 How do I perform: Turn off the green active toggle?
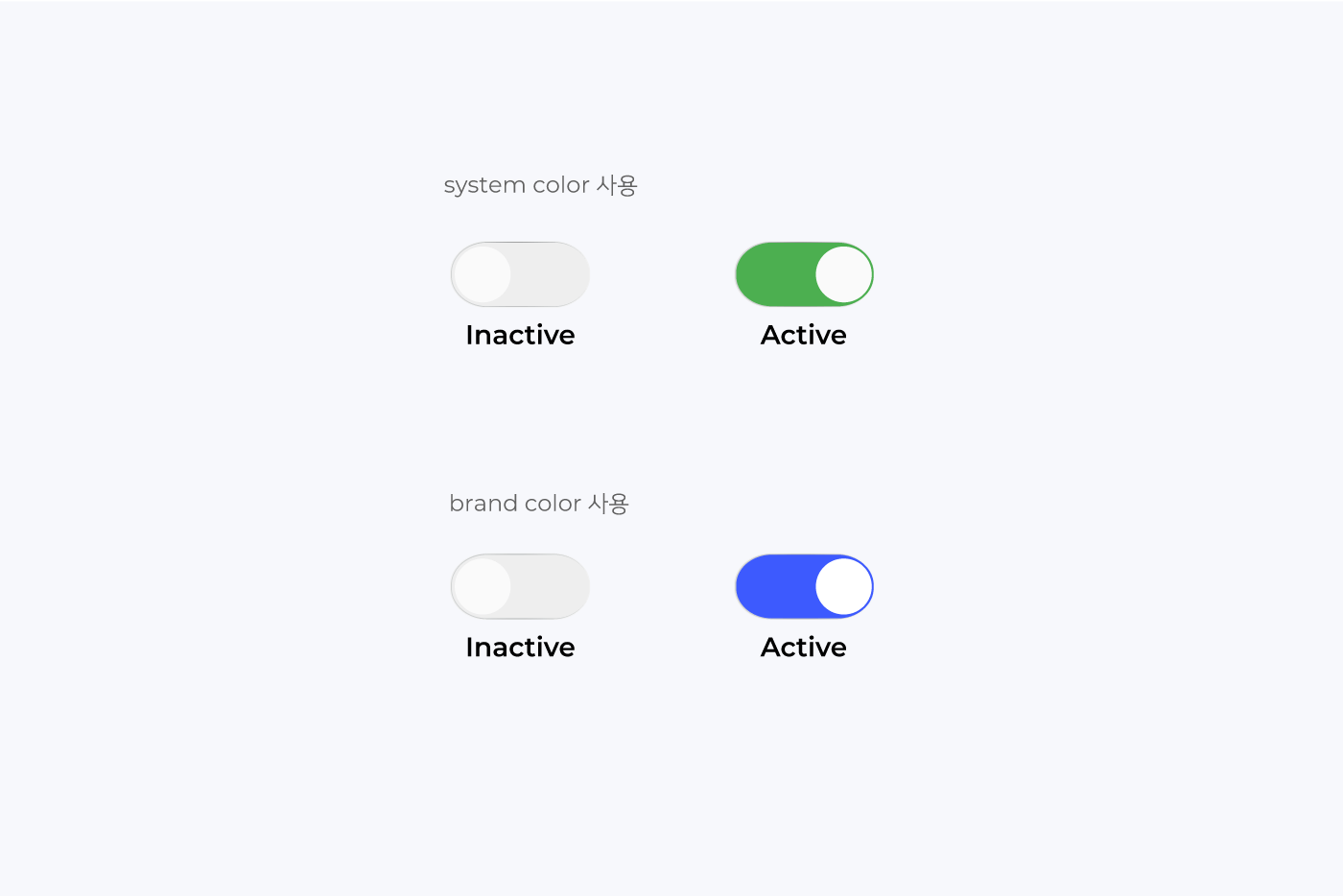click(x=804, y=274)
